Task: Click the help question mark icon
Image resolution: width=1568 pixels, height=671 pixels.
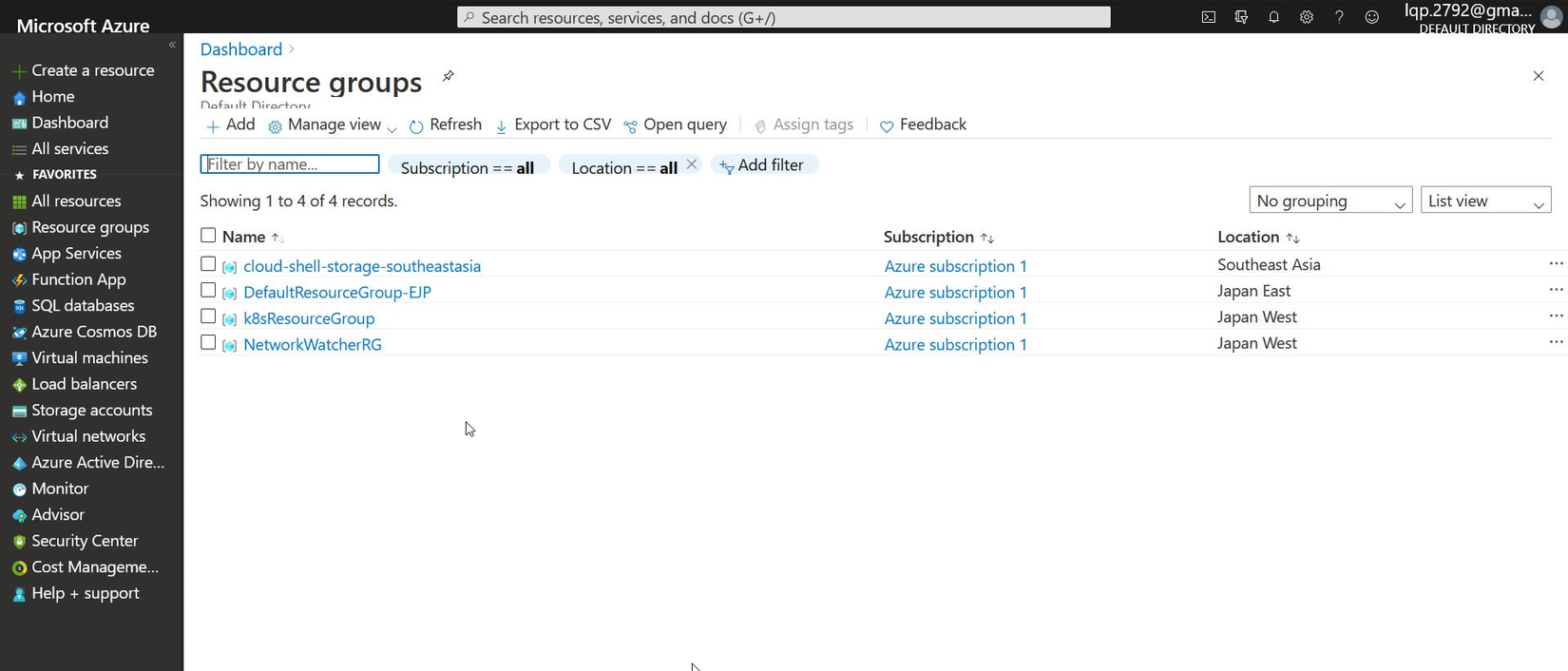Action: pos(1339,17)
